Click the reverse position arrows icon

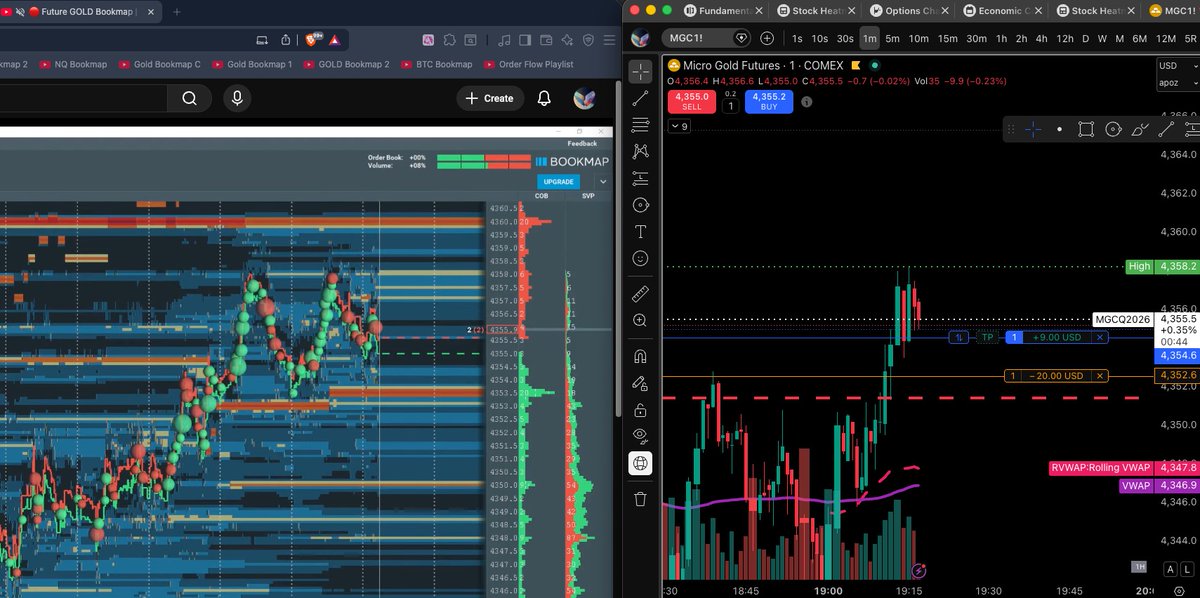[960, 338]
